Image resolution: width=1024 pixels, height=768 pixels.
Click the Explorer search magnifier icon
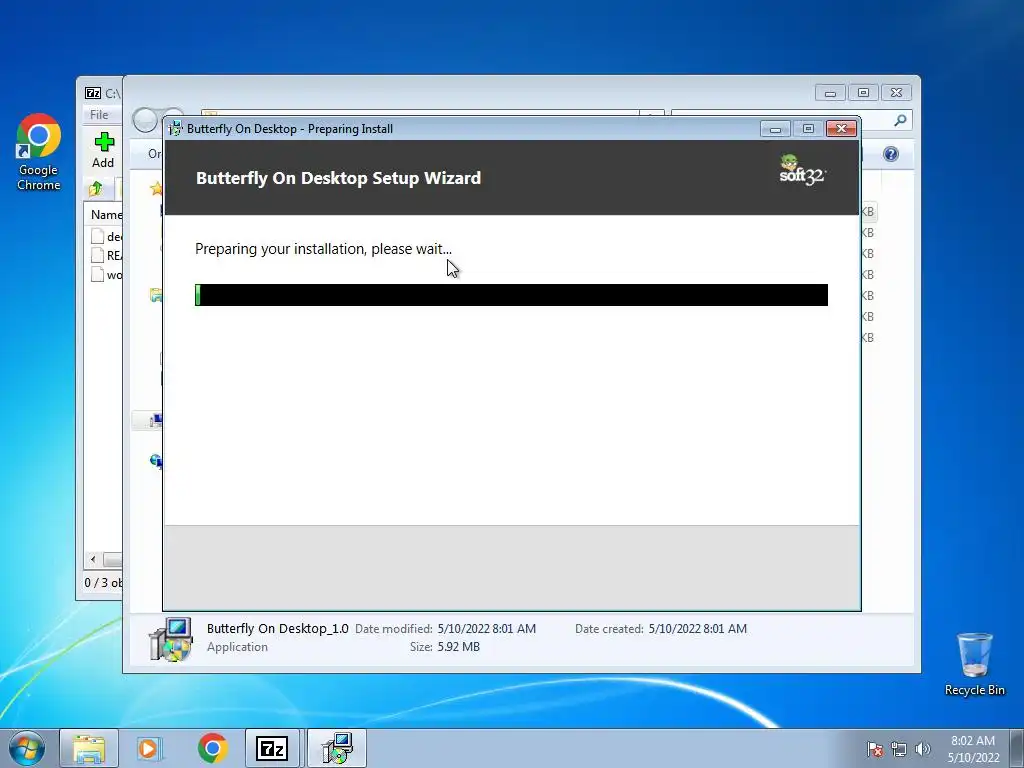click(x=901, y=120)
